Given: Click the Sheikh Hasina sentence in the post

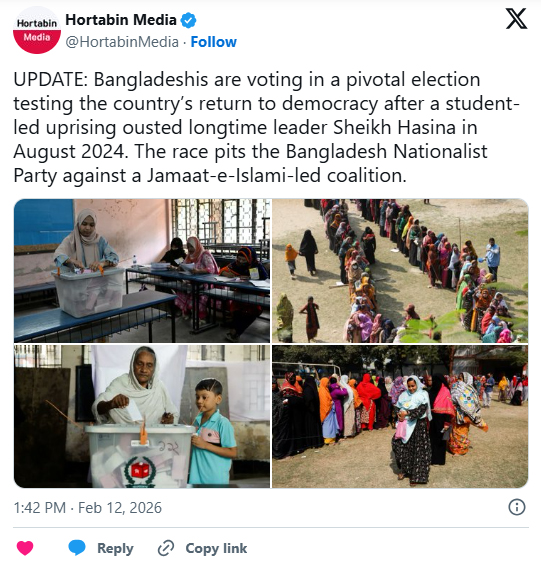Looking at the screenshot, I should (266, 116).
